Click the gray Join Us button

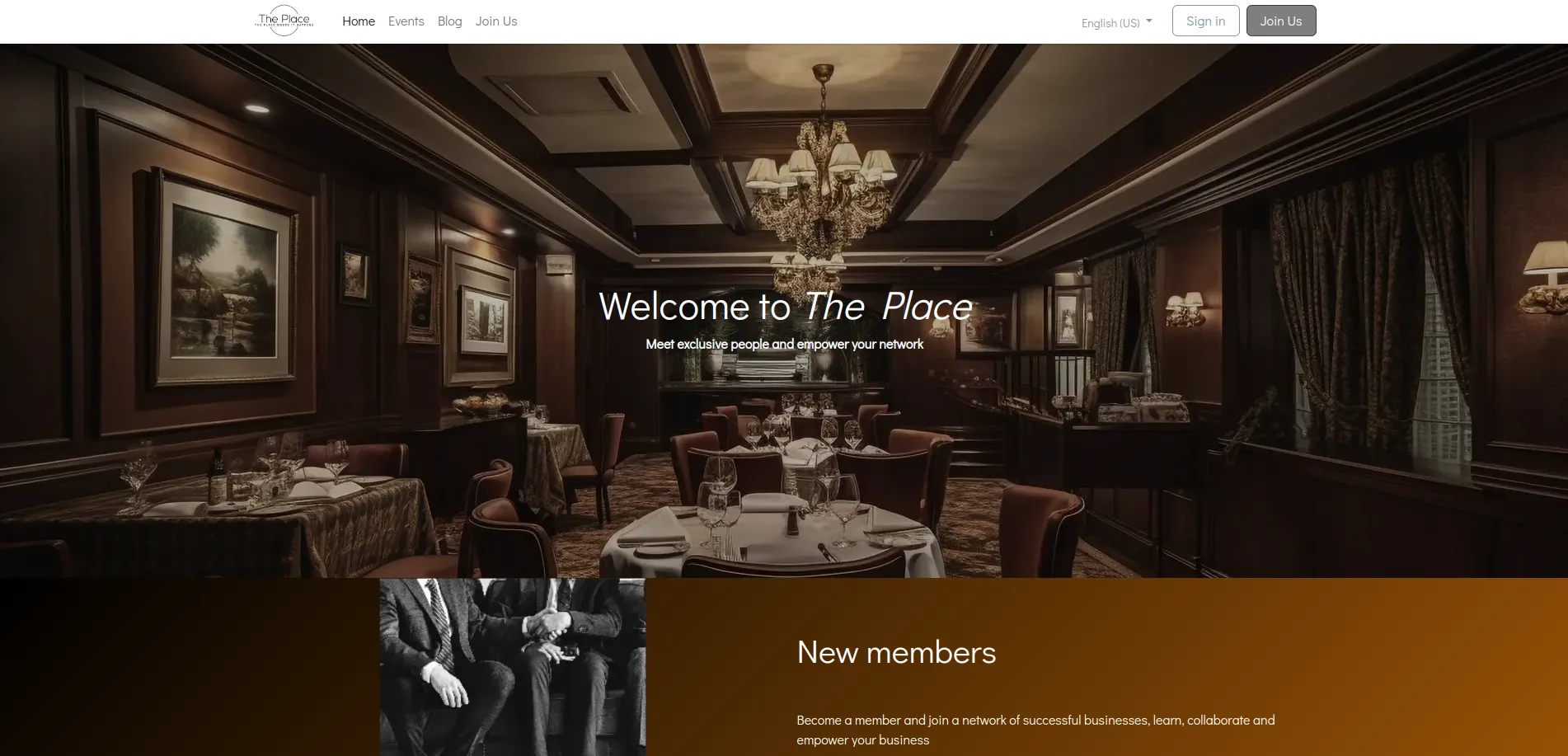[x=1280, y=21]
